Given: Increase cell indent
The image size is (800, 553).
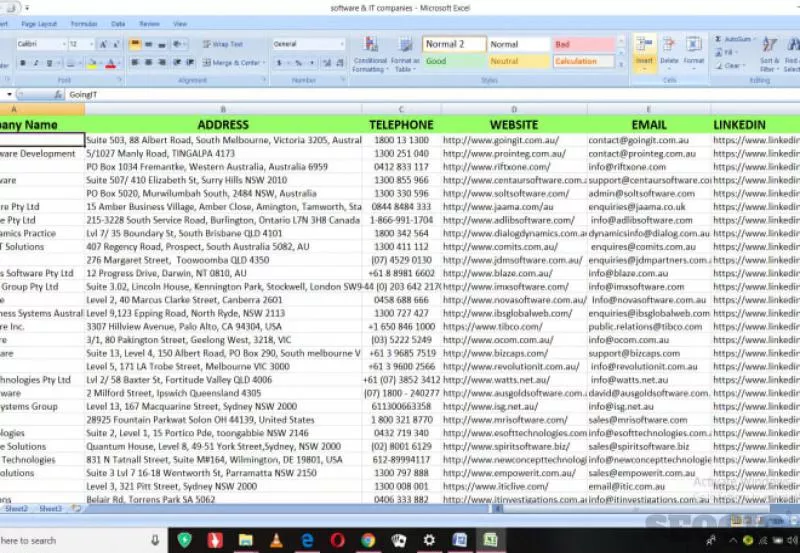Looking at the screenshot, I should pyautogui.click(x=190, y=62).
